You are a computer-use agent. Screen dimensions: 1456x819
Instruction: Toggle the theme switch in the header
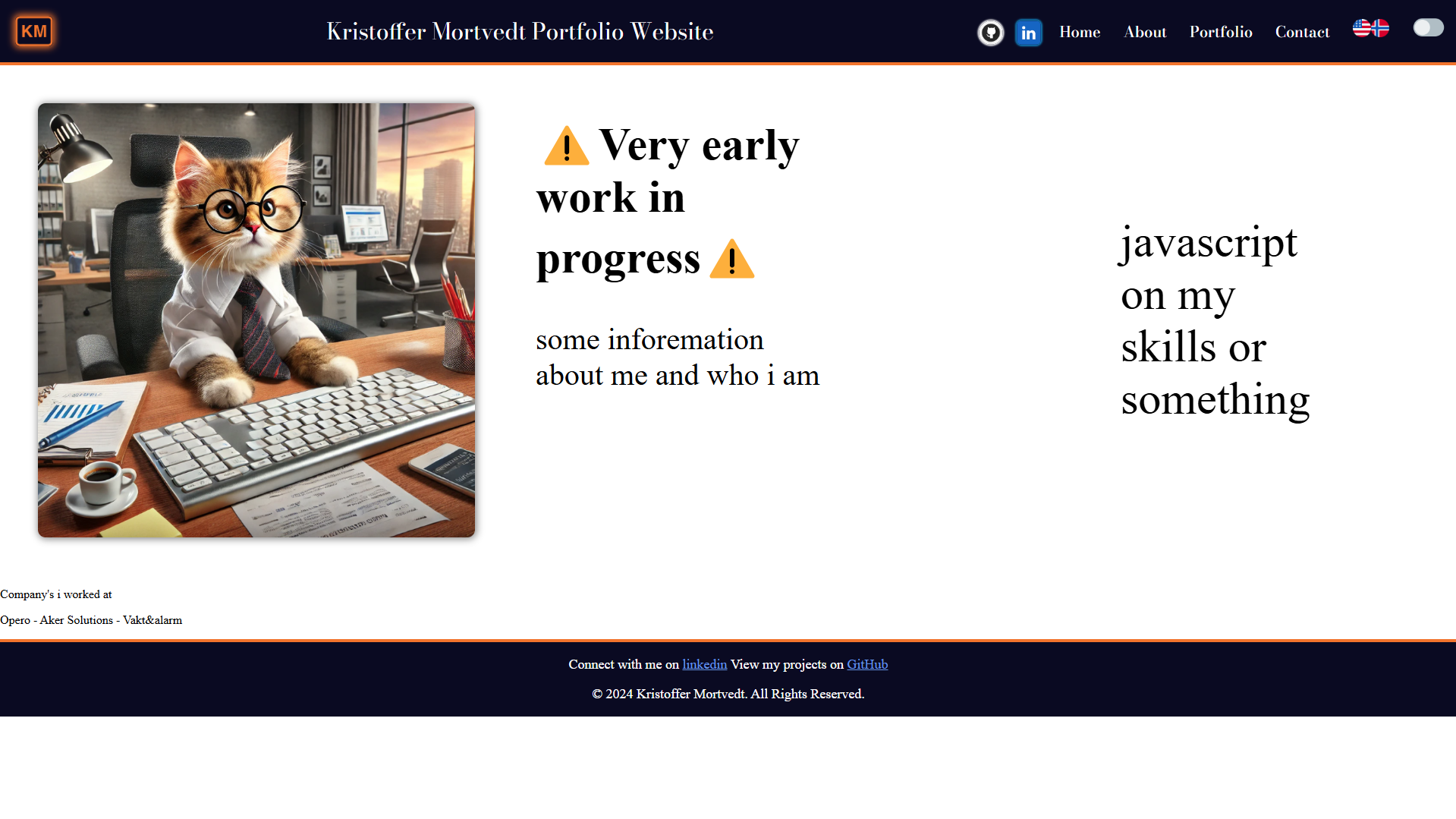tap(1428, 28)
